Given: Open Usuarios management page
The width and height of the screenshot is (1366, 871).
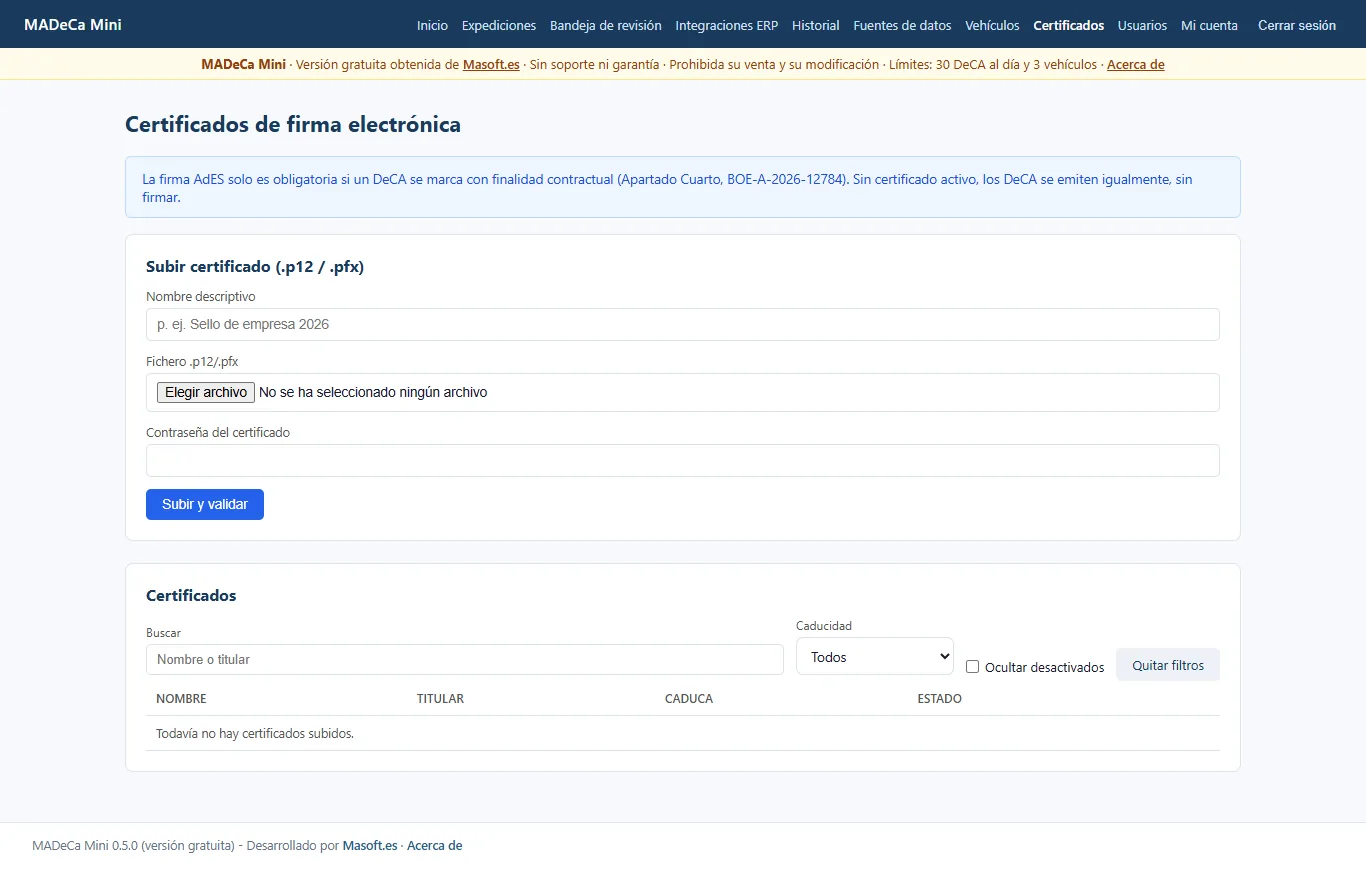Looking at the screenshot, I should pos(1142,25).
